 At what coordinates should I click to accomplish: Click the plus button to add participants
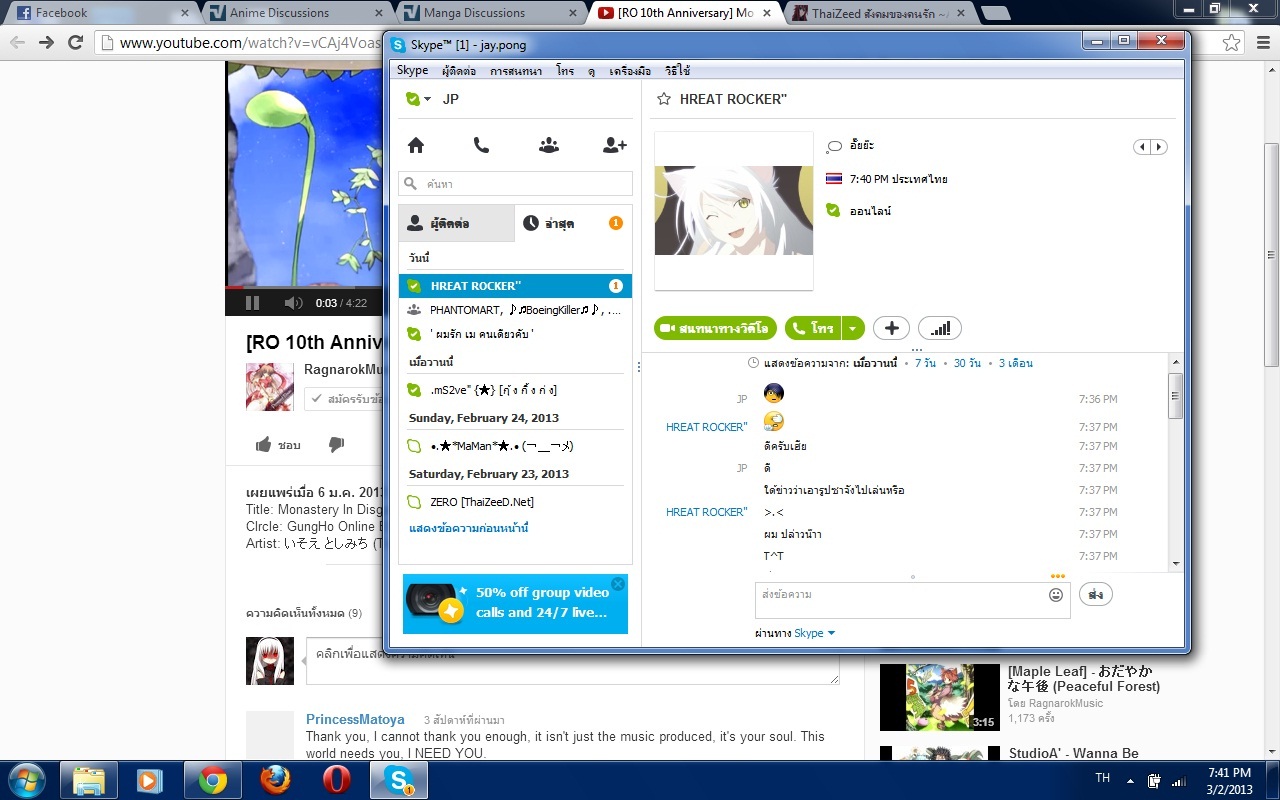pyautogui.click(x=891, y=328)
